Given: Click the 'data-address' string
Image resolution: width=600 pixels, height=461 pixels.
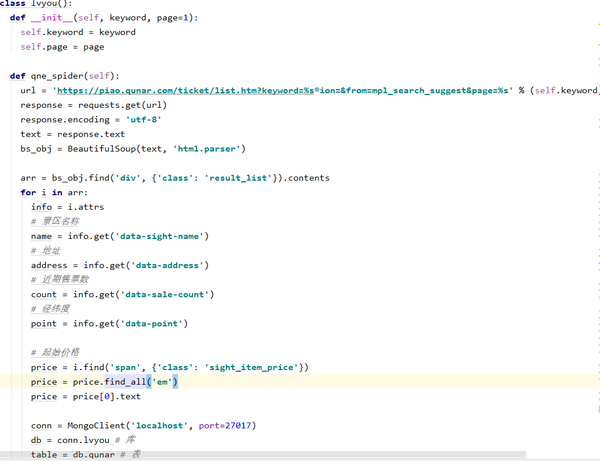Looking at the screenshot, I should (x=167, y=265).
